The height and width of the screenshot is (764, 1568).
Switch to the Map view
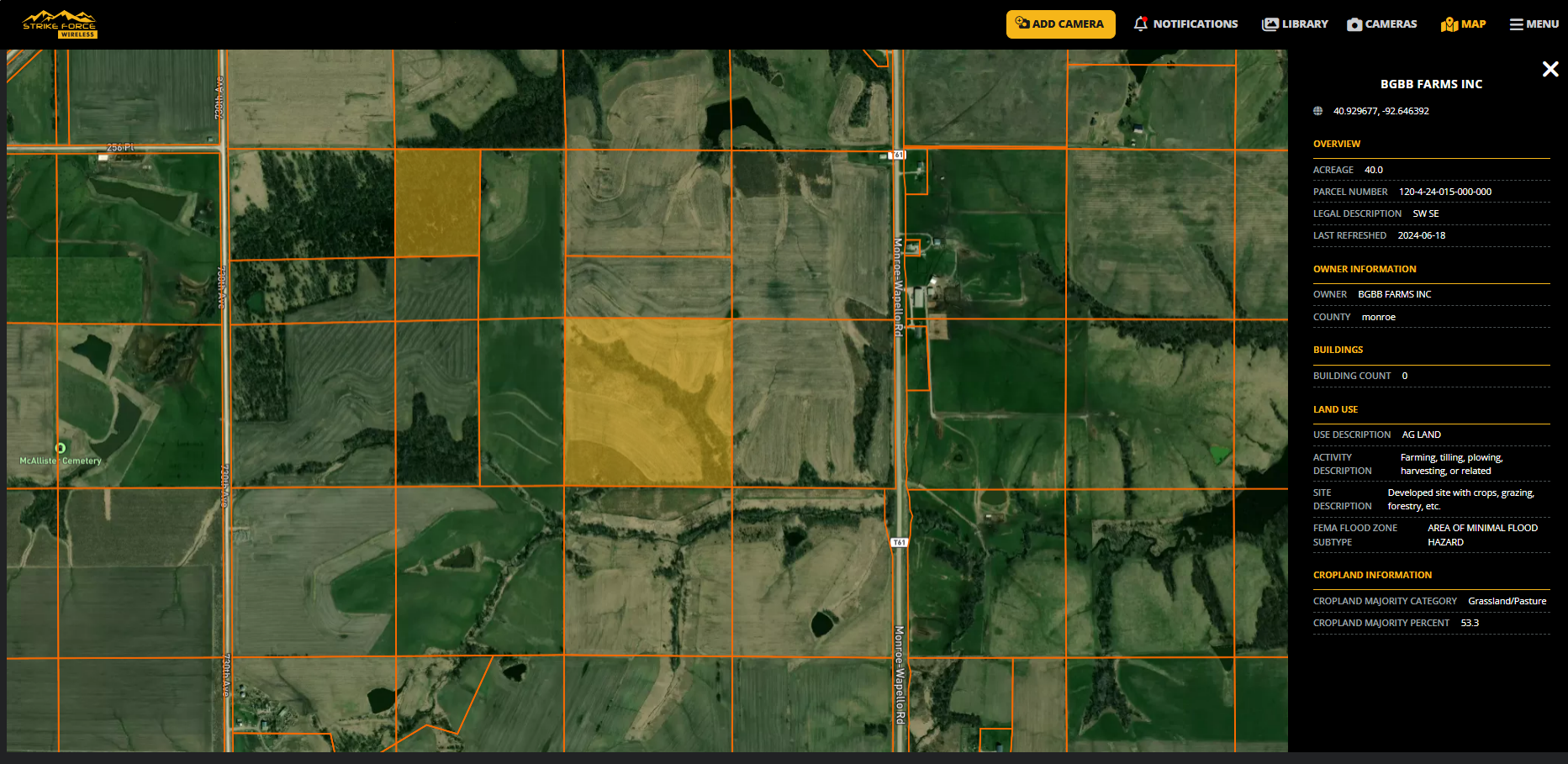1463,24
